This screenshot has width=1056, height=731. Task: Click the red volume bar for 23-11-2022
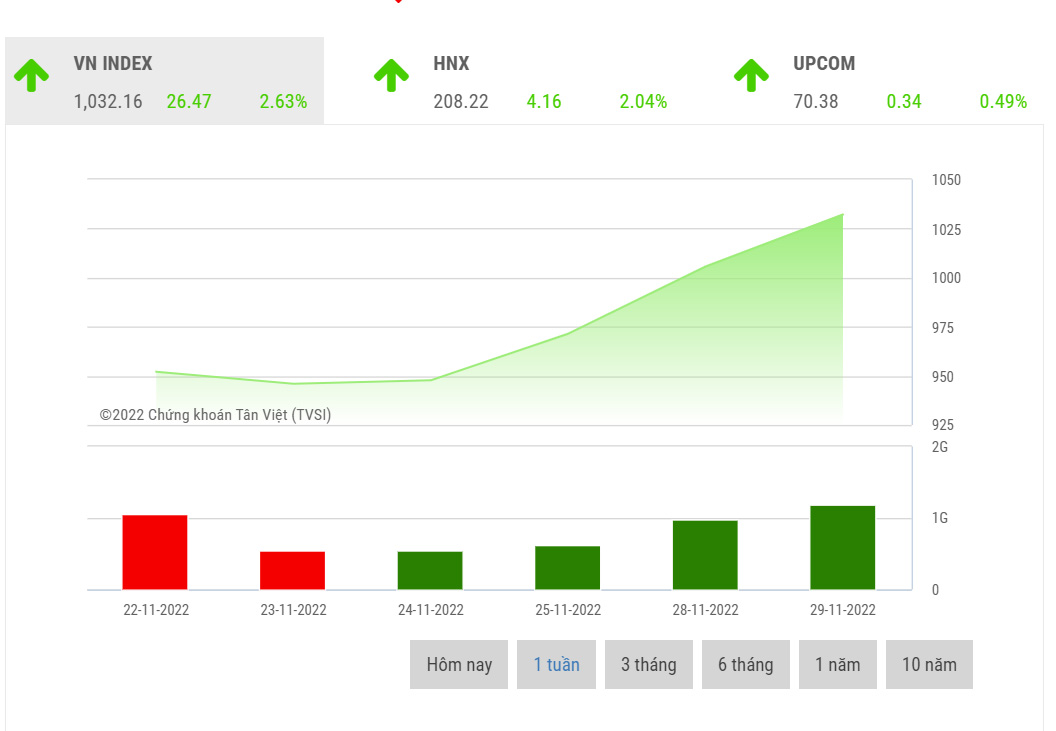coord(292,570)
